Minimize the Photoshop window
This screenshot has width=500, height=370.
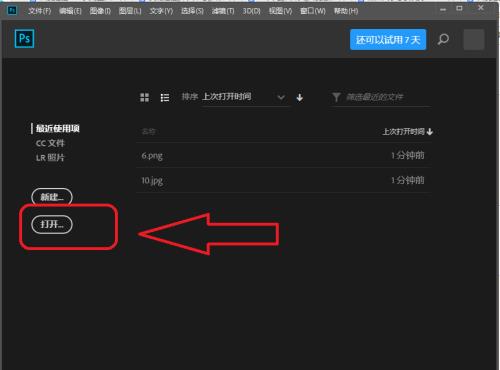pyautogui.click(x=443, y=9)
